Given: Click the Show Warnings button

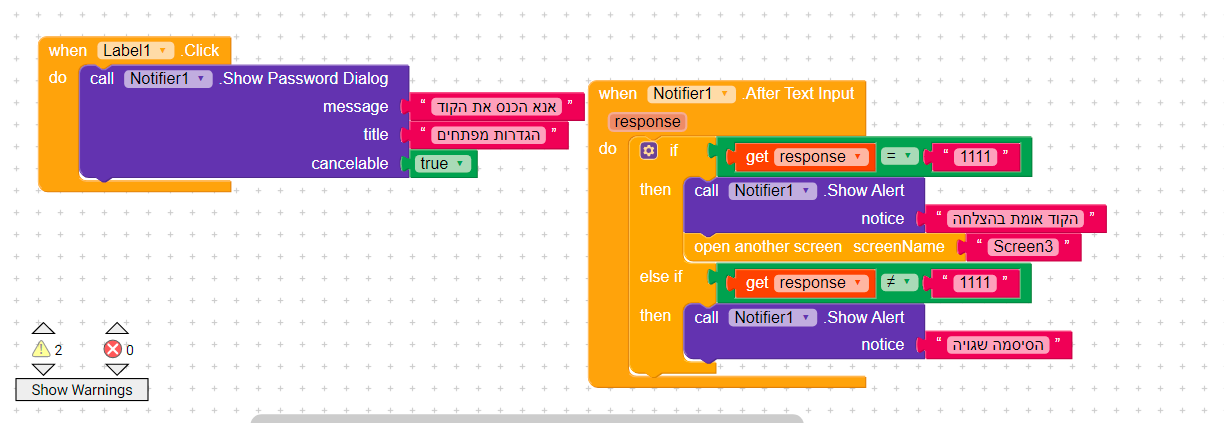Looking at the screenshot, I should click(82, 390).
